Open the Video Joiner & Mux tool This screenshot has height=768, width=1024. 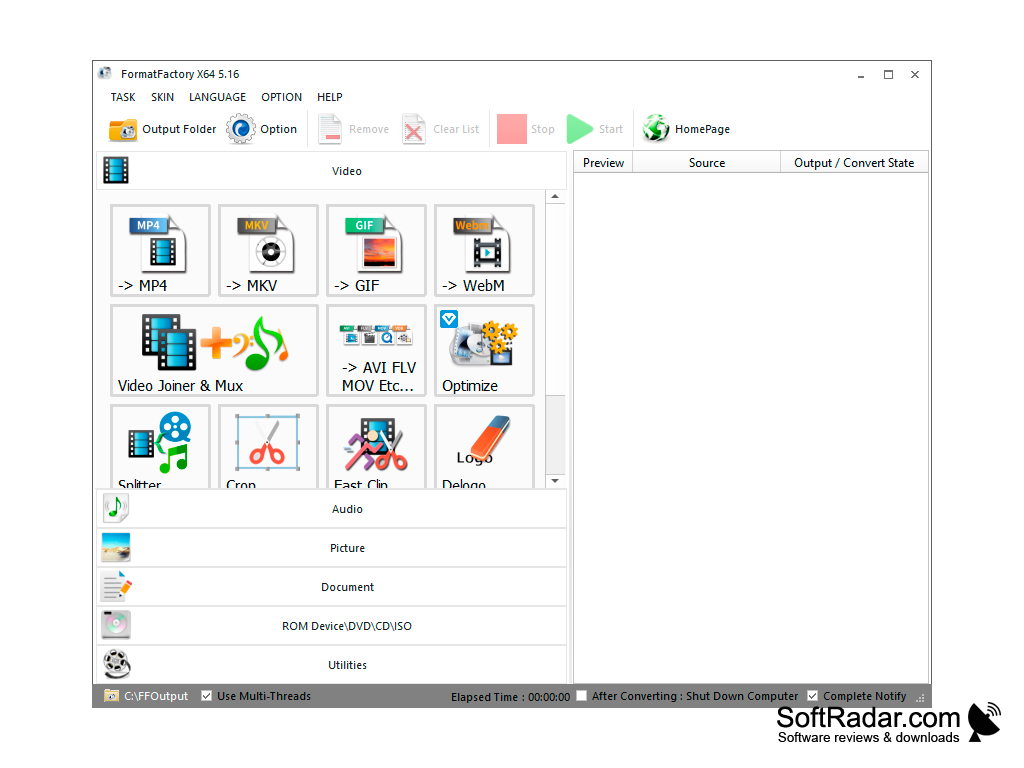pos(214,351)
